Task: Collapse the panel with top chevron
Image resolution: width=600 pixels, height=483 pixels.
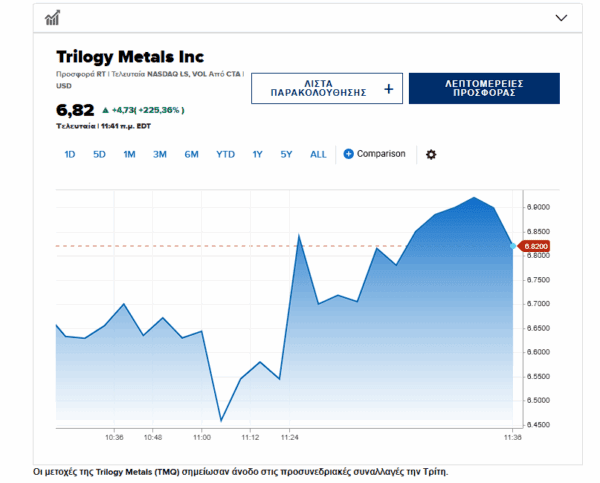Action: pos(561,17)
